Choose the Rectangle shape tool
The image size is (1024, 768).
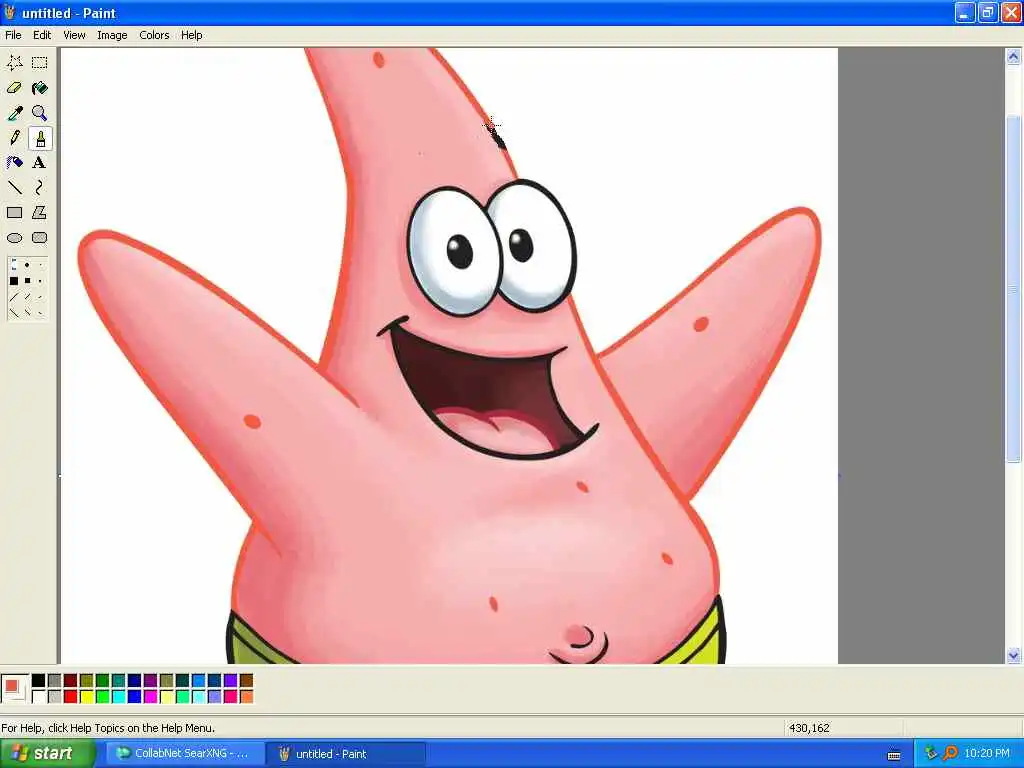pyautogui.click(x=14, y=213)
